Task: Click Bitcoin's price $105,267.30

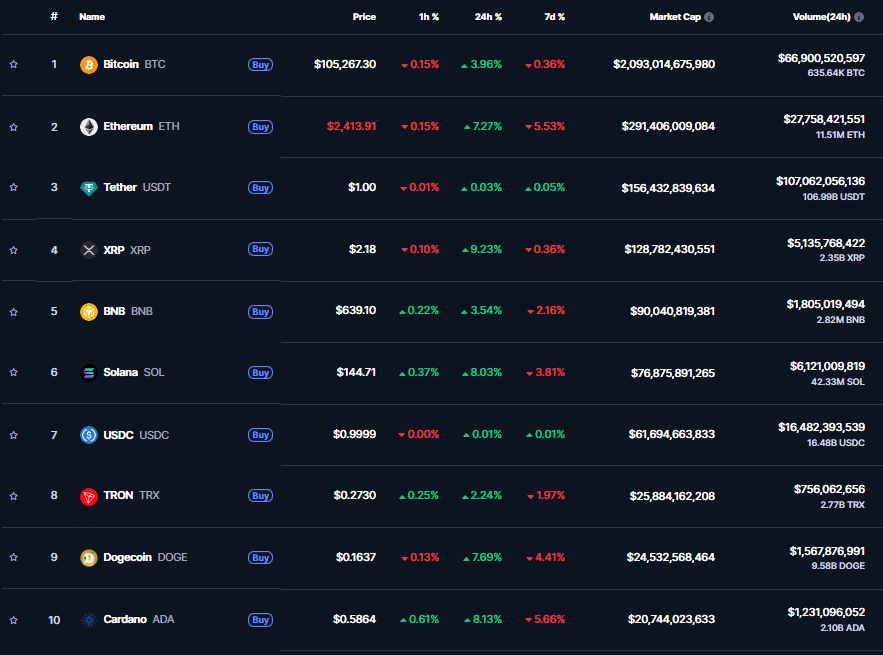Action: point(345,64)
